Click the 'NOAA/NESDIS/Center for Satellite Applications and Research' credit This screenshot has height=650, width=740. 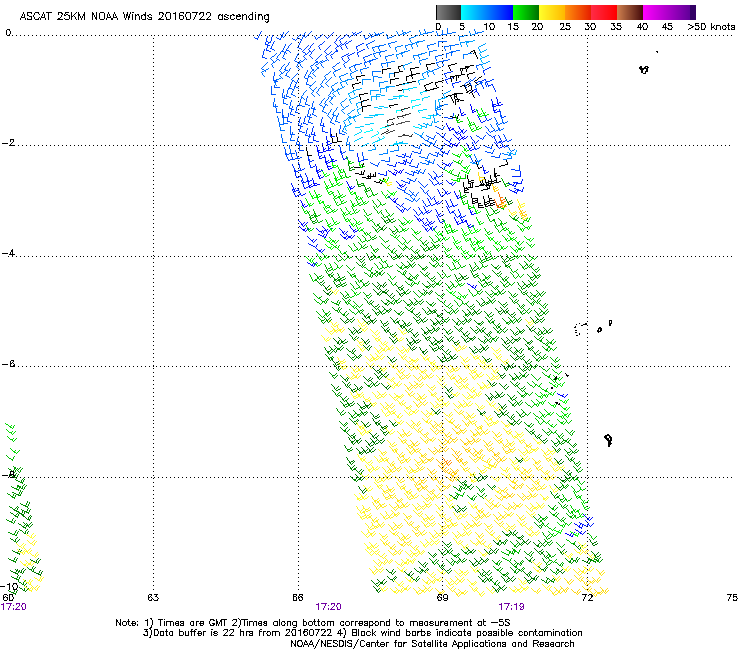click(432, 644)
